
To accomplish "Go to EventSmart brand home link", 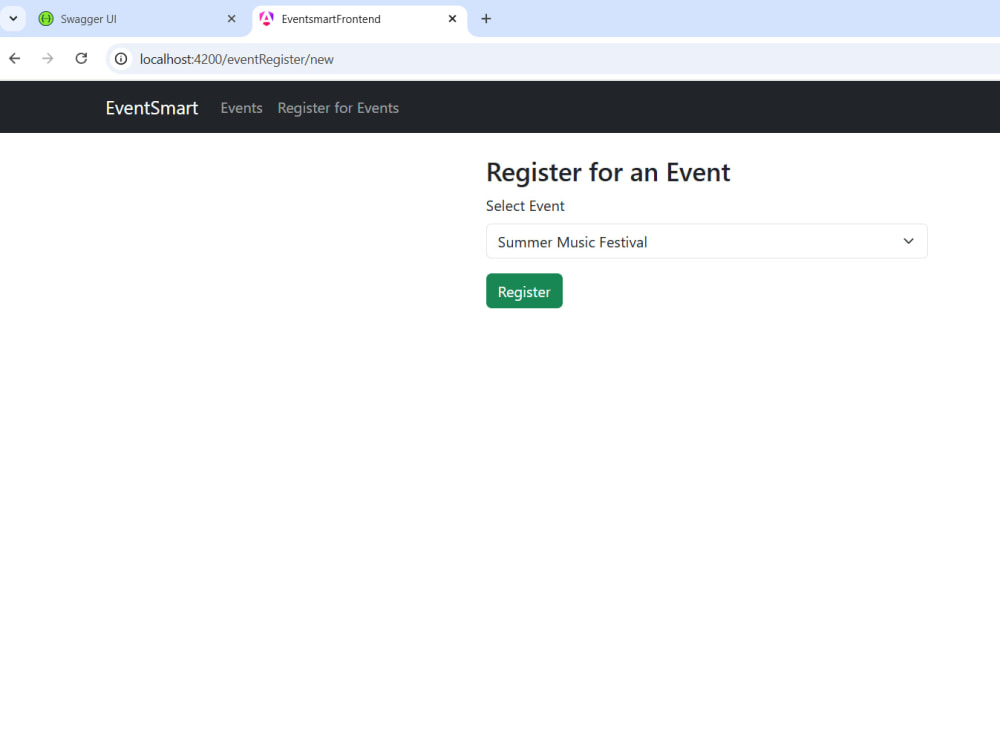I will point(152,108).
